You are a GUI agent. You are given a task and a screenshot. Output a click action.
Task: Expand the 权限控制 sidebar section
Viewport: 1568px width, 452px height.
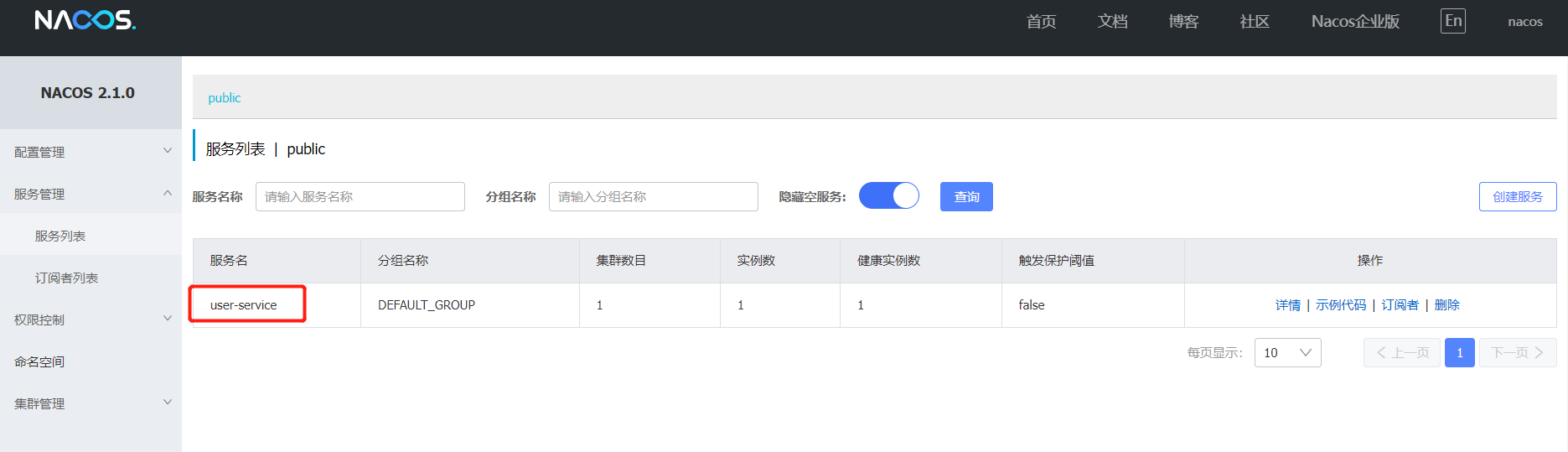point(91,320)
